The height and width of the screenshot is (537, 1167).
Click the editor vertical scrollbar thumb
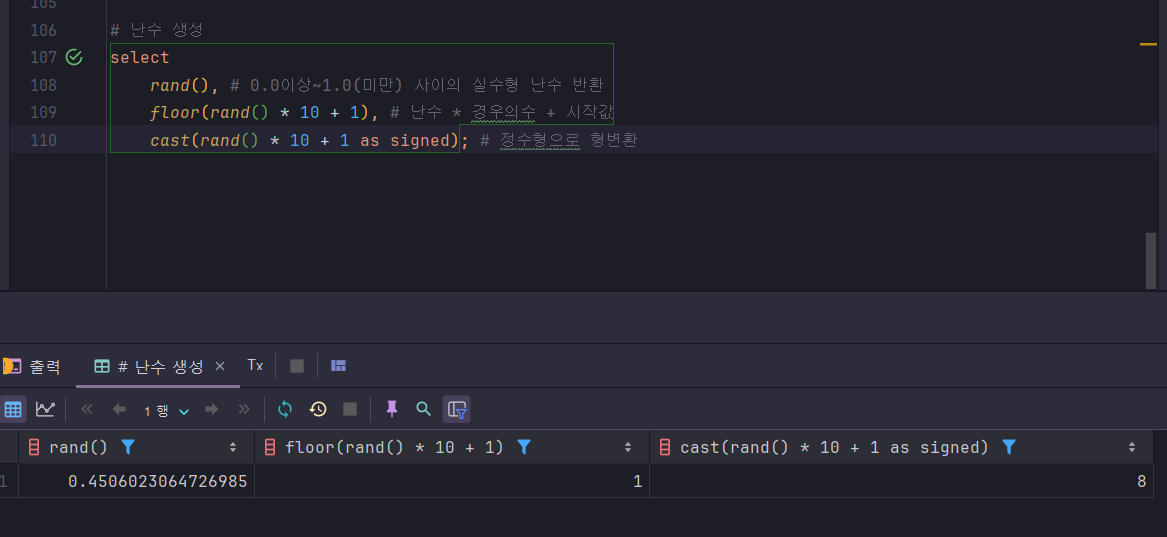click(x=1151, y=260)
